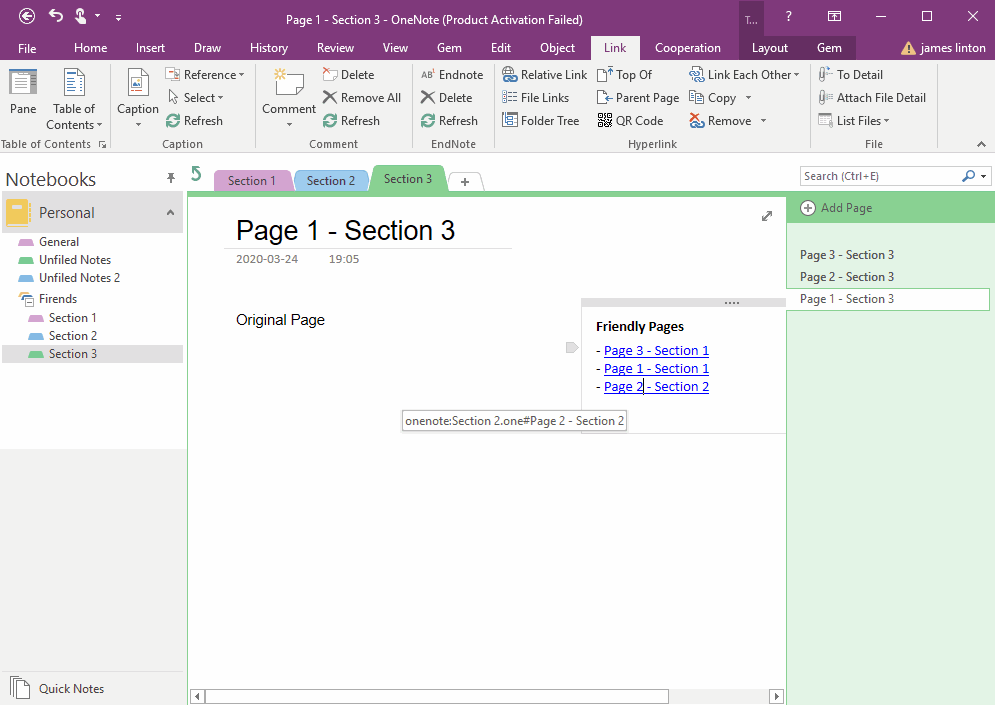Click in the Search (Ctrl+E) box
Screen dimensions: 995x705
(x=881, y=176)
